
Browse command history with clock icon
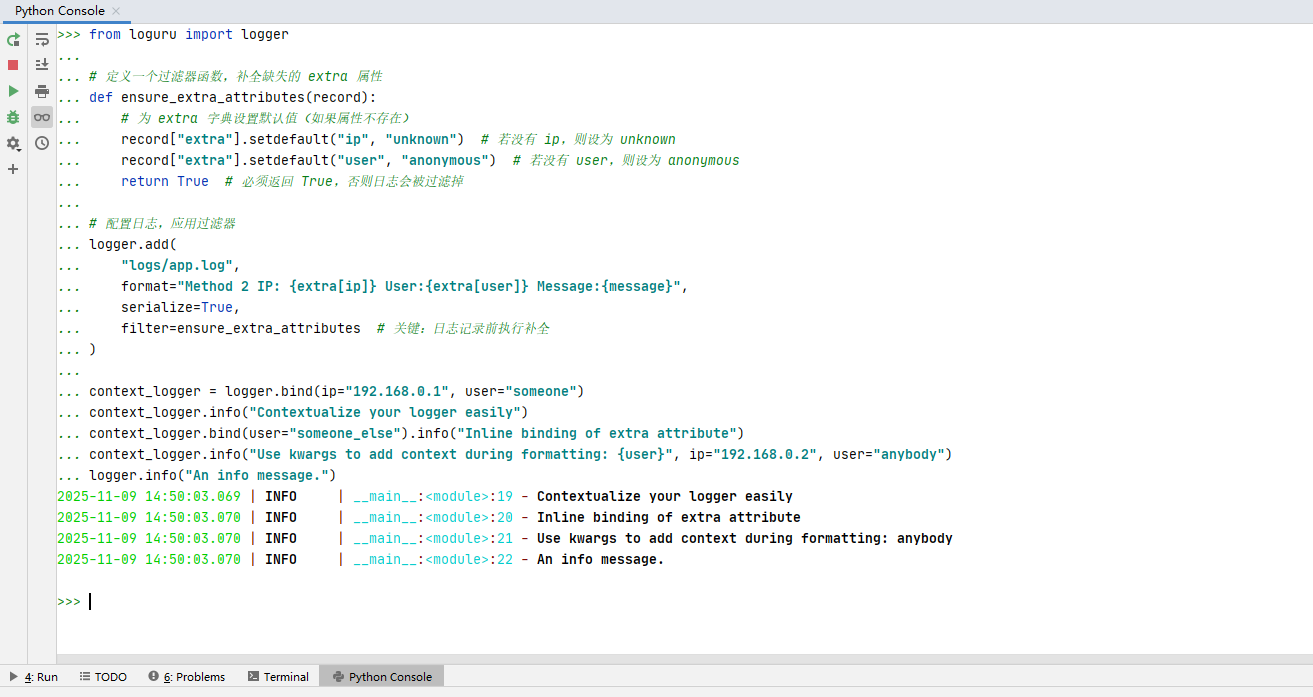(x=41, y=144)
